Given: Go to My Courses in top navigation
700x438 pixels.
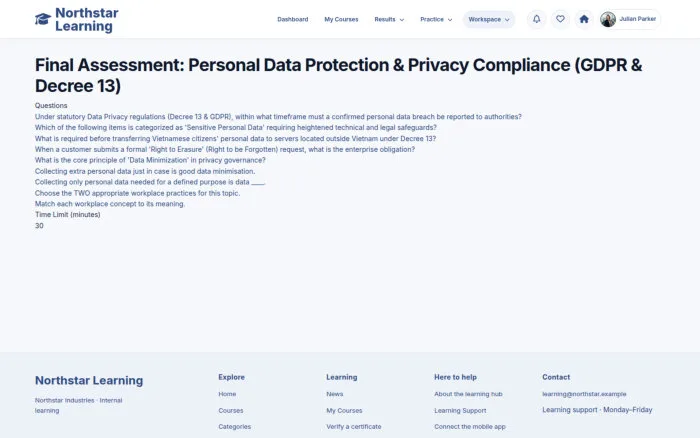Looking at the screenshot, I should point(341,19).
